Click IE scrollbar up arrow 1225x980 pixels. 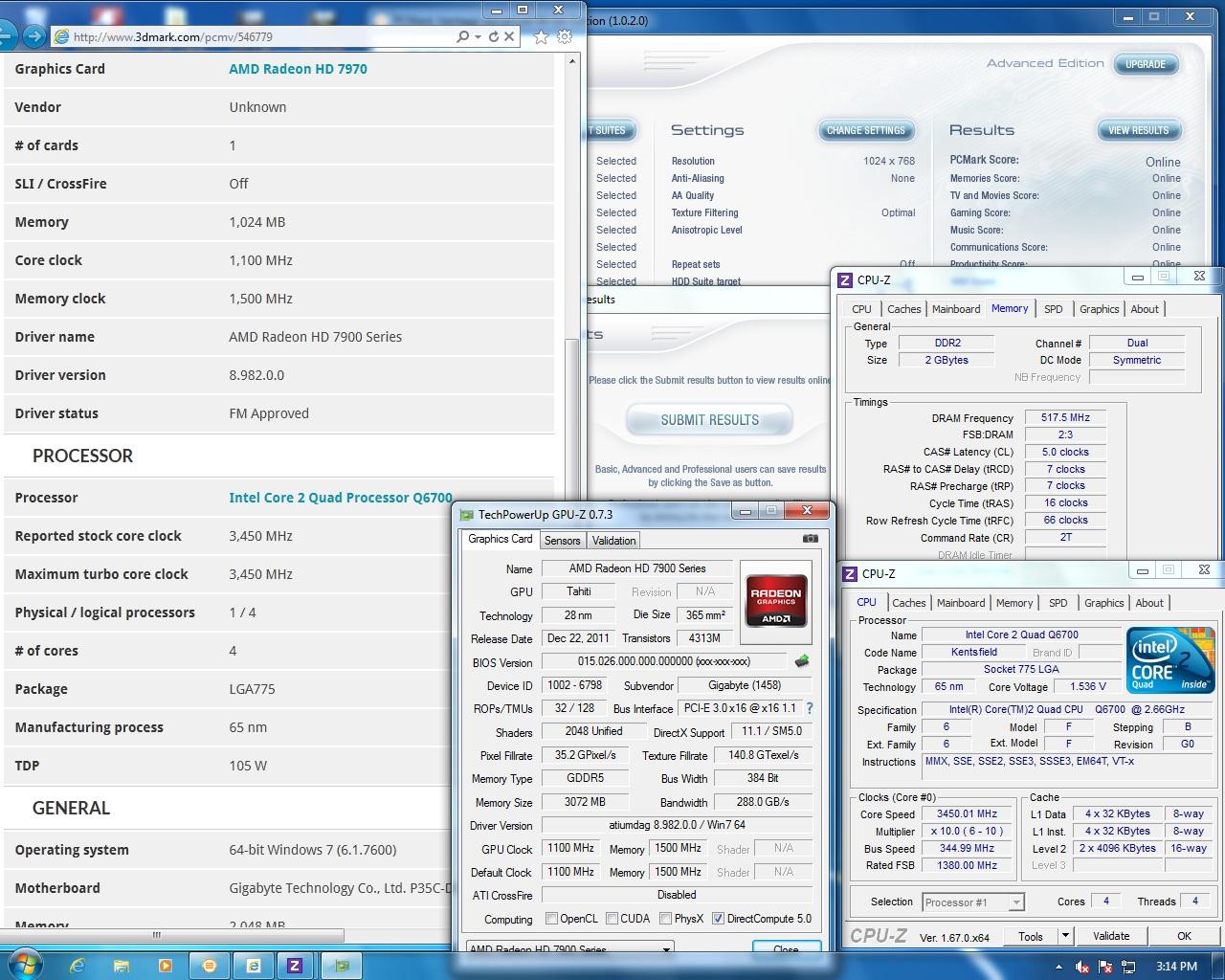572,60
